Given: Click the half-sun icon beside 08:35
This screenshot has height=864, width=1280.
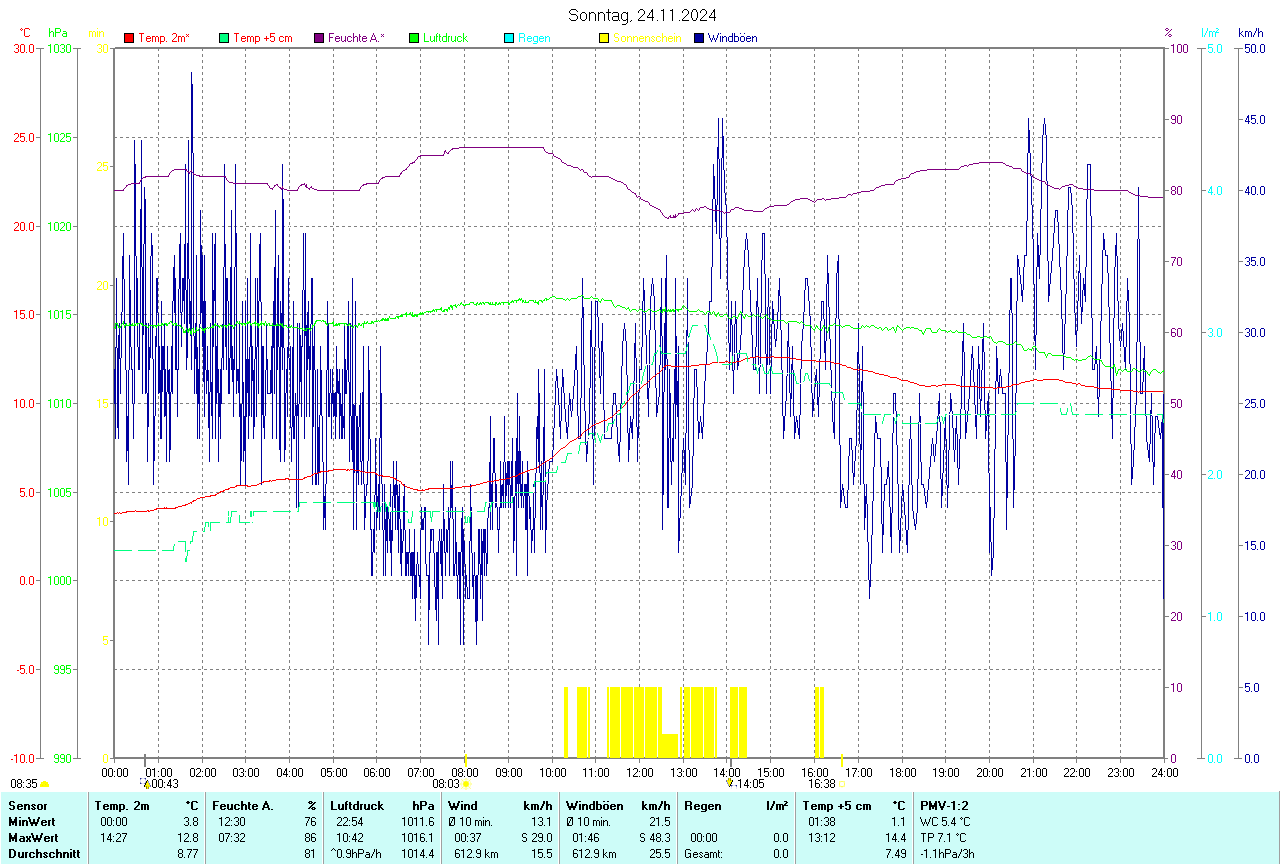Looking at the screenshot, I should pyautogui.click(x=44, y=785).
